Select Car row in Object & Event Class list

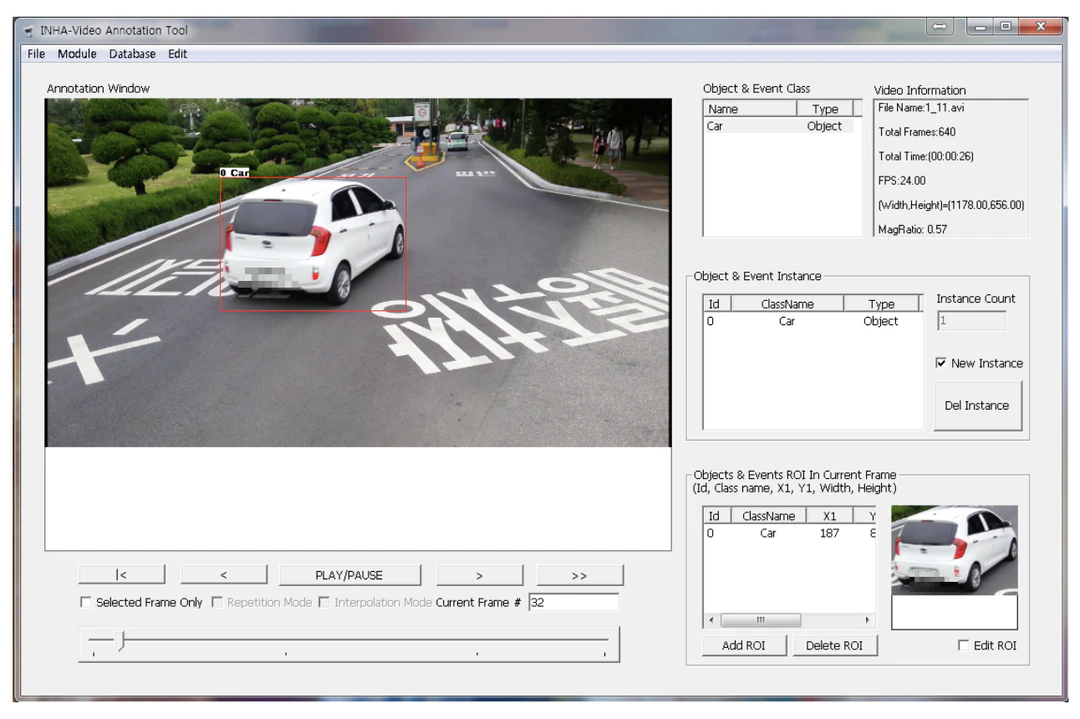point(778,126)
